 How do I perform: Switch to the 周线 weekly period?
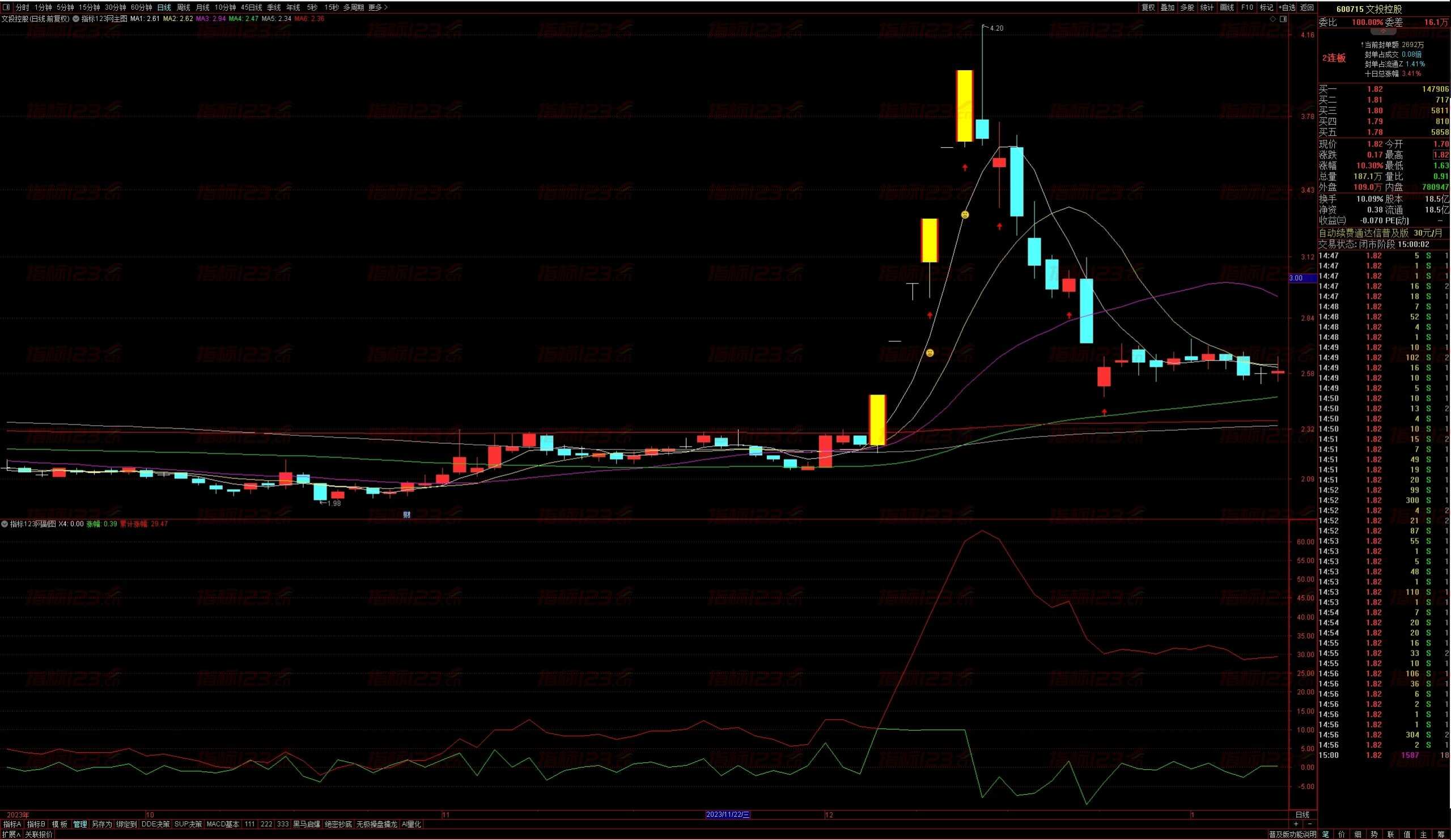point(183,7)
